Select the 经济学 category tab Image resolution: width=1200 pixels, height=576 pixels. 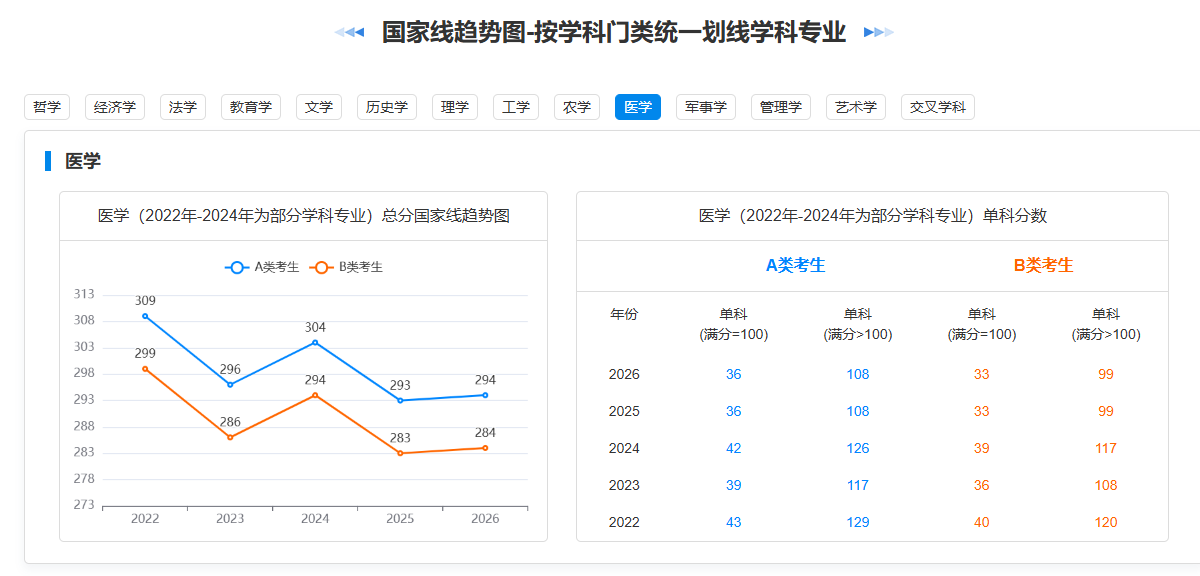click(x=115, y=107)
